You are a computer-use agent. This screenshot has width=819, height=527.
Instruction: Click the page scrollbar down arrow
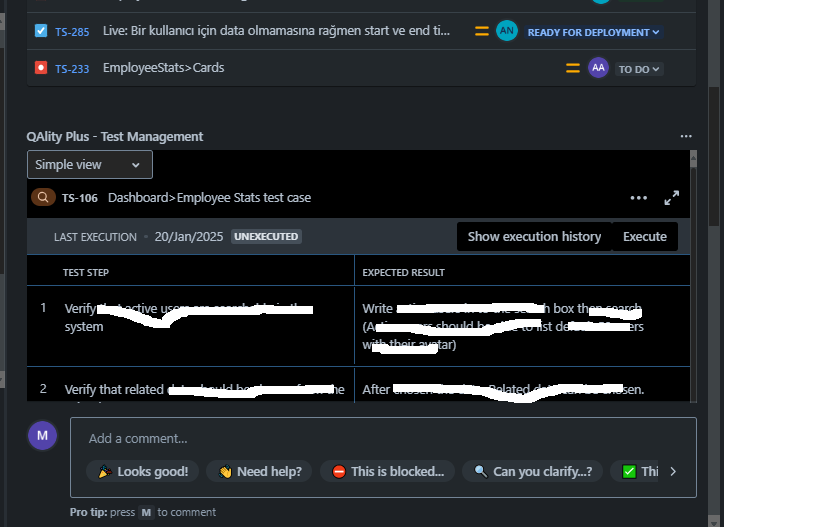pos(713,521)
